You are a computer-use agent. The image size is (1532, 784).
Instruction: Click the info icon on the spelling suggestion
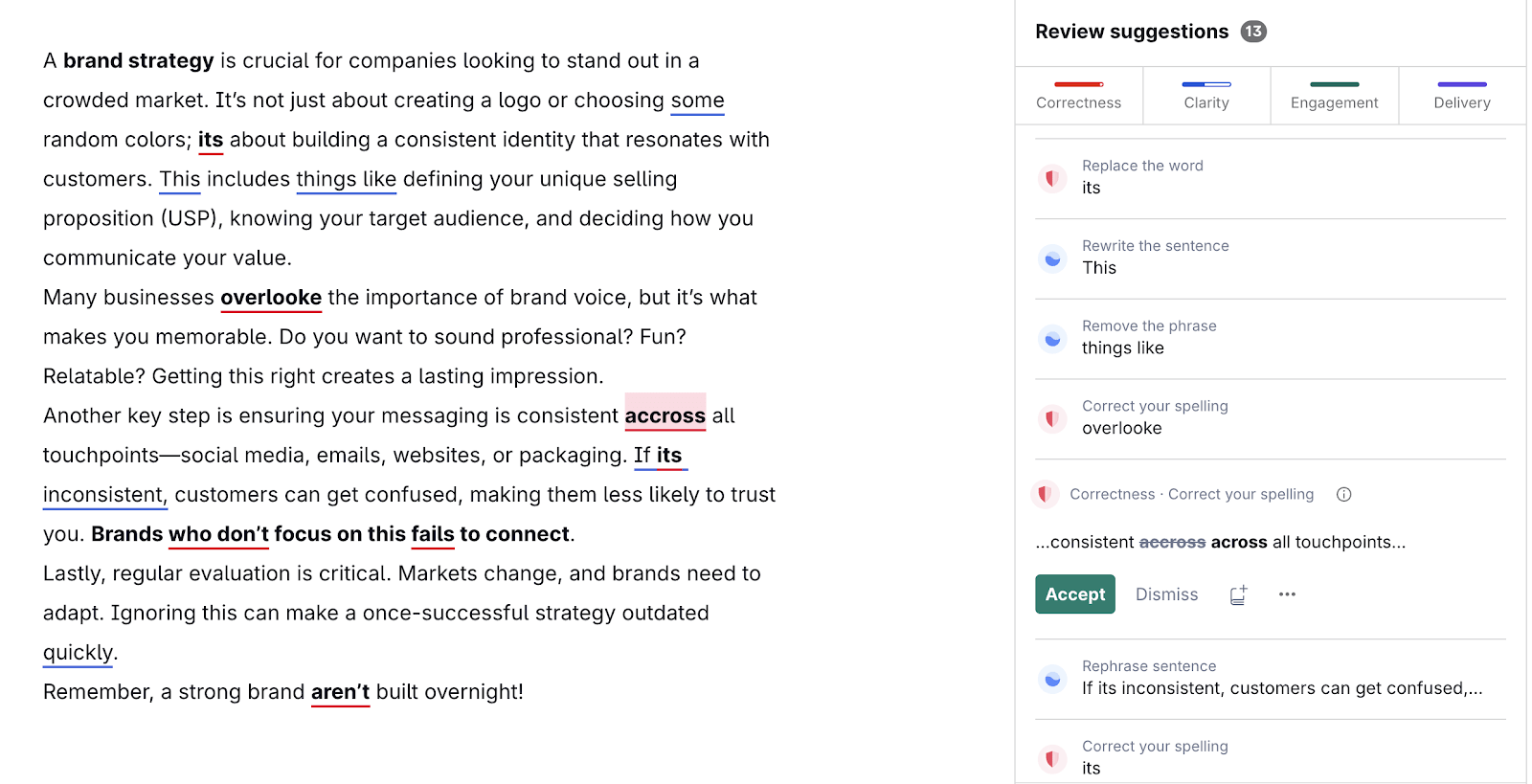tap(1344, 494)
